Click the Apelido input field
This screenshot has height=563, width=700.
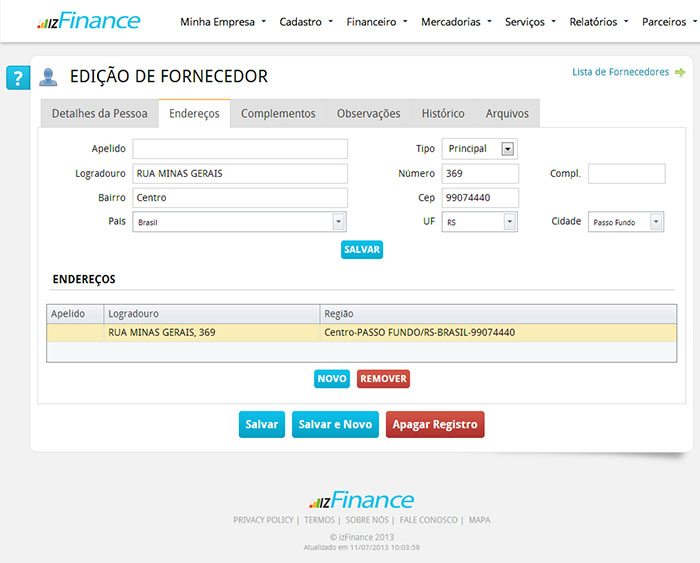[x=239, y=149]
